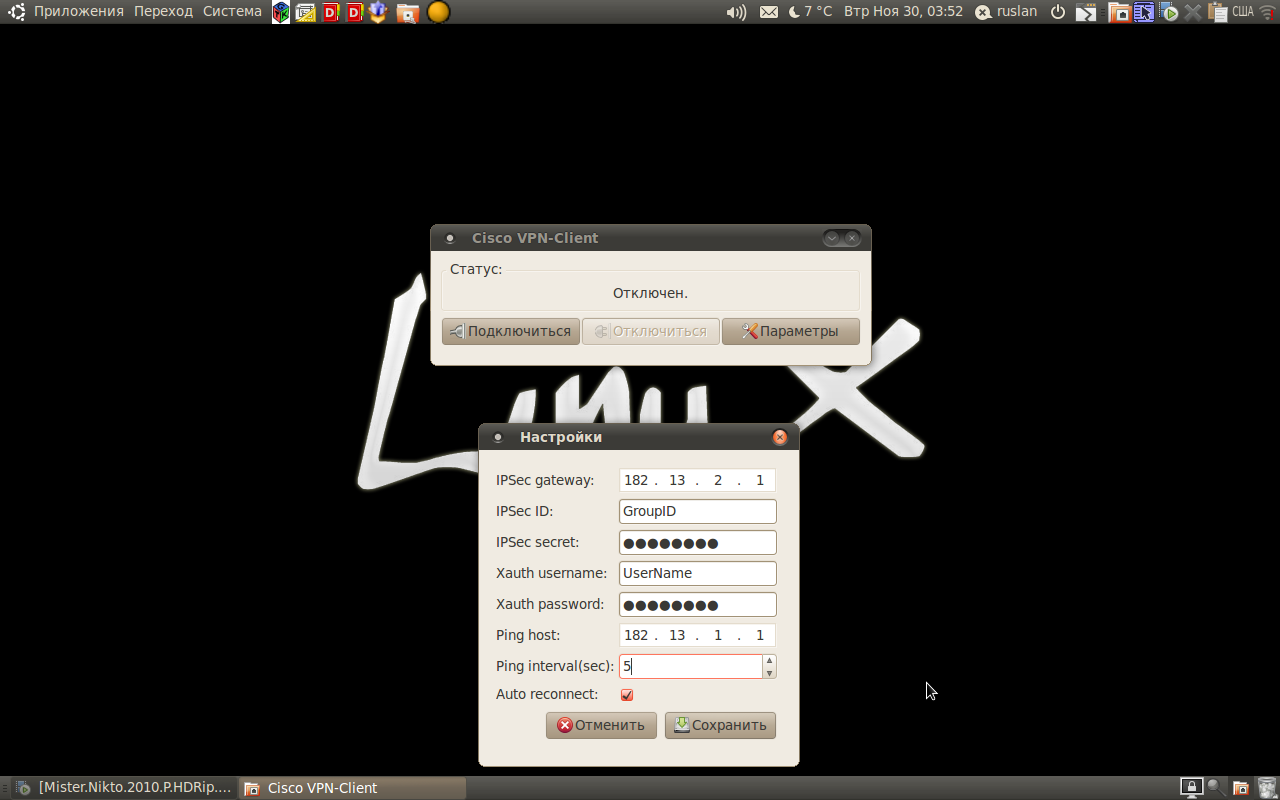The height and width of the screenshot is (800, 1280).
Task: Open the trash icon in bottom panel
Action: click(1267, 788)
